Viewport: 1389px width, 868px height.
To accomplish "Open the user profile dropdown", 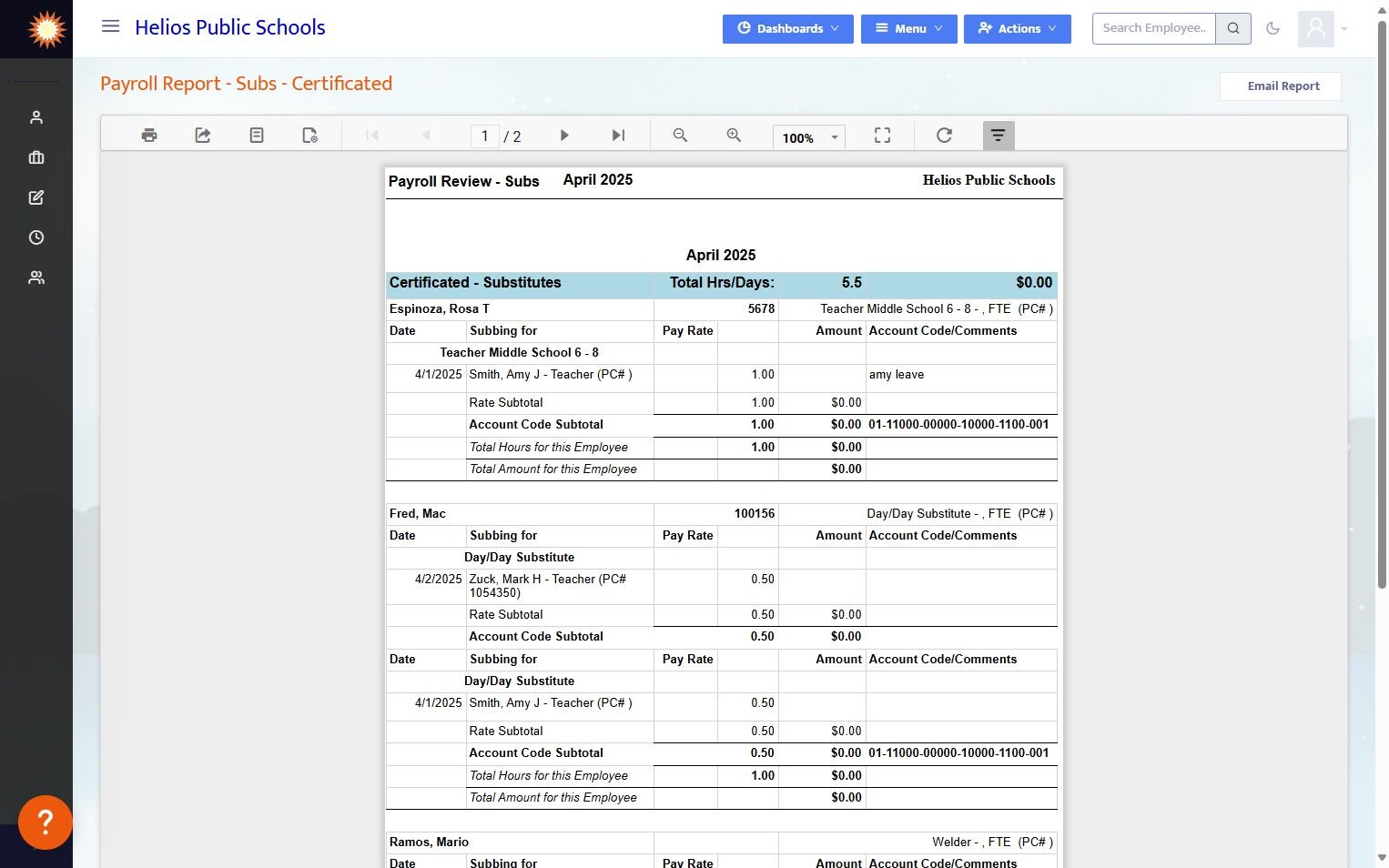I will (1323, 28).
